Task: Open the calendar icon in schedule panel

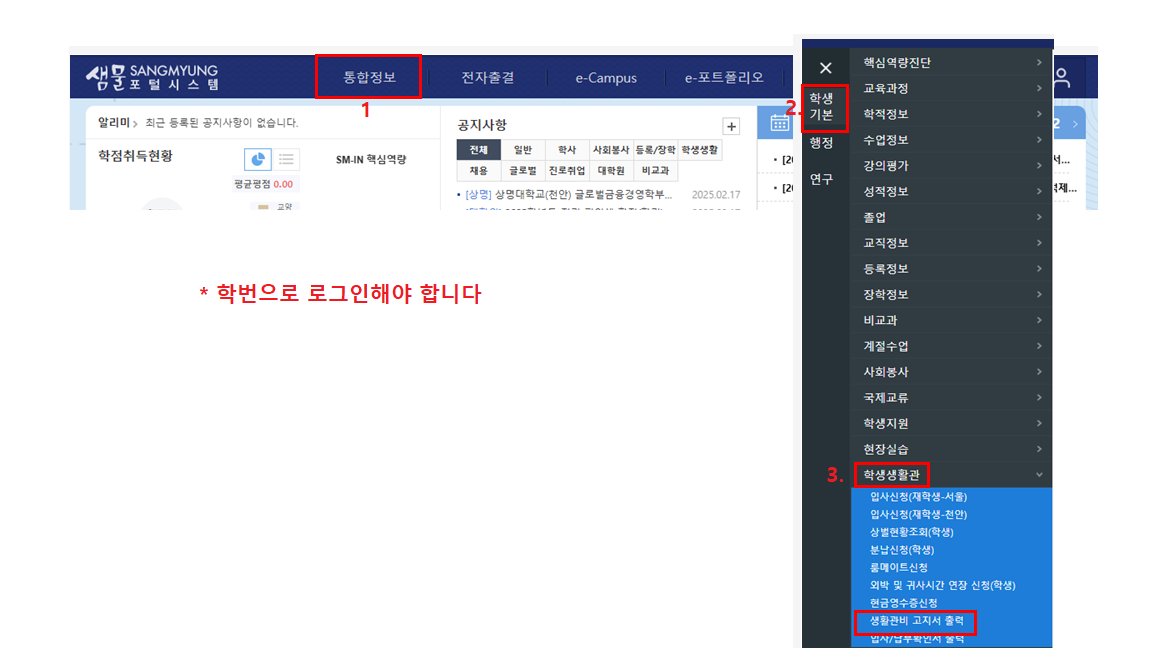Action: point(779,123)
